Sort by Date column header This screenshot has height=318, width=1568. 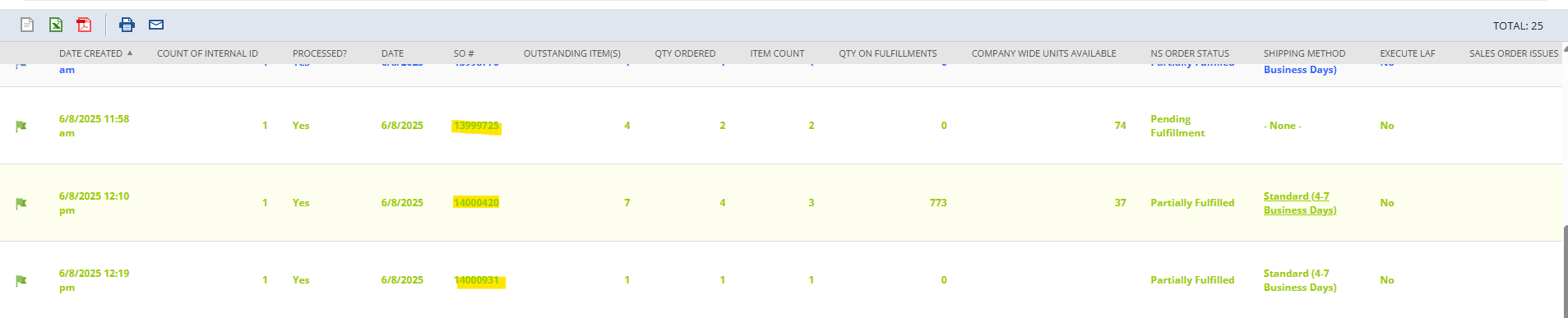point(392,53)
